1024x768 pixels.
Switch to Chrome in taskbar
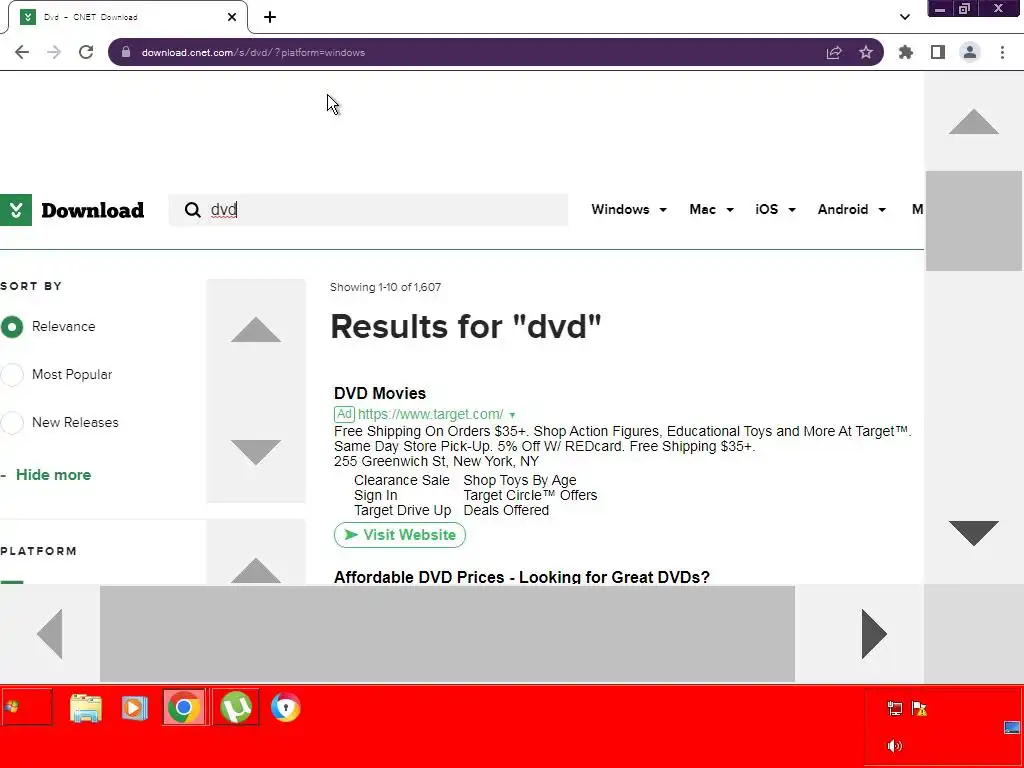point(184,707)
